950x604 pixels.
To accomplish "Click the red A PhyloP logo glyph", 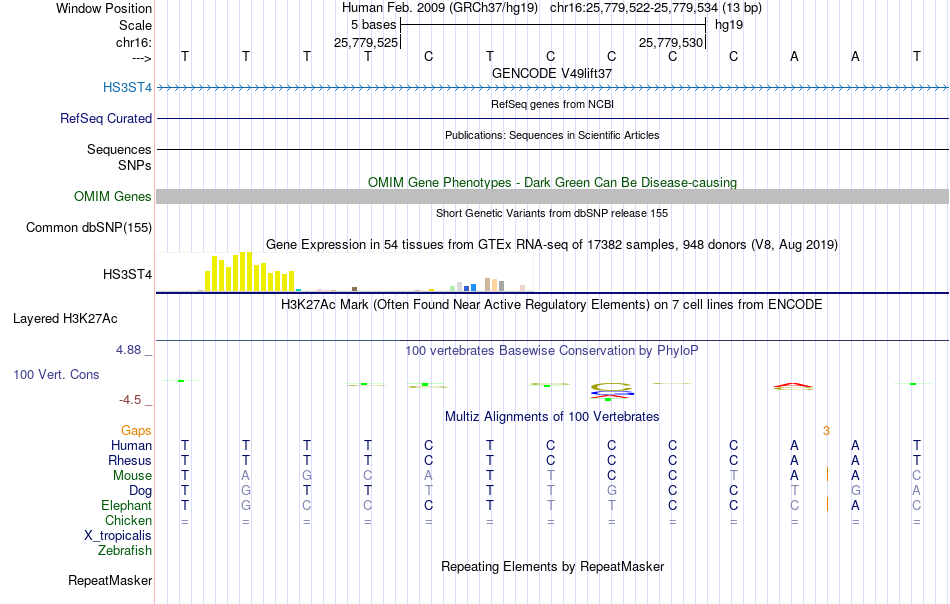I will click(793, 385).
